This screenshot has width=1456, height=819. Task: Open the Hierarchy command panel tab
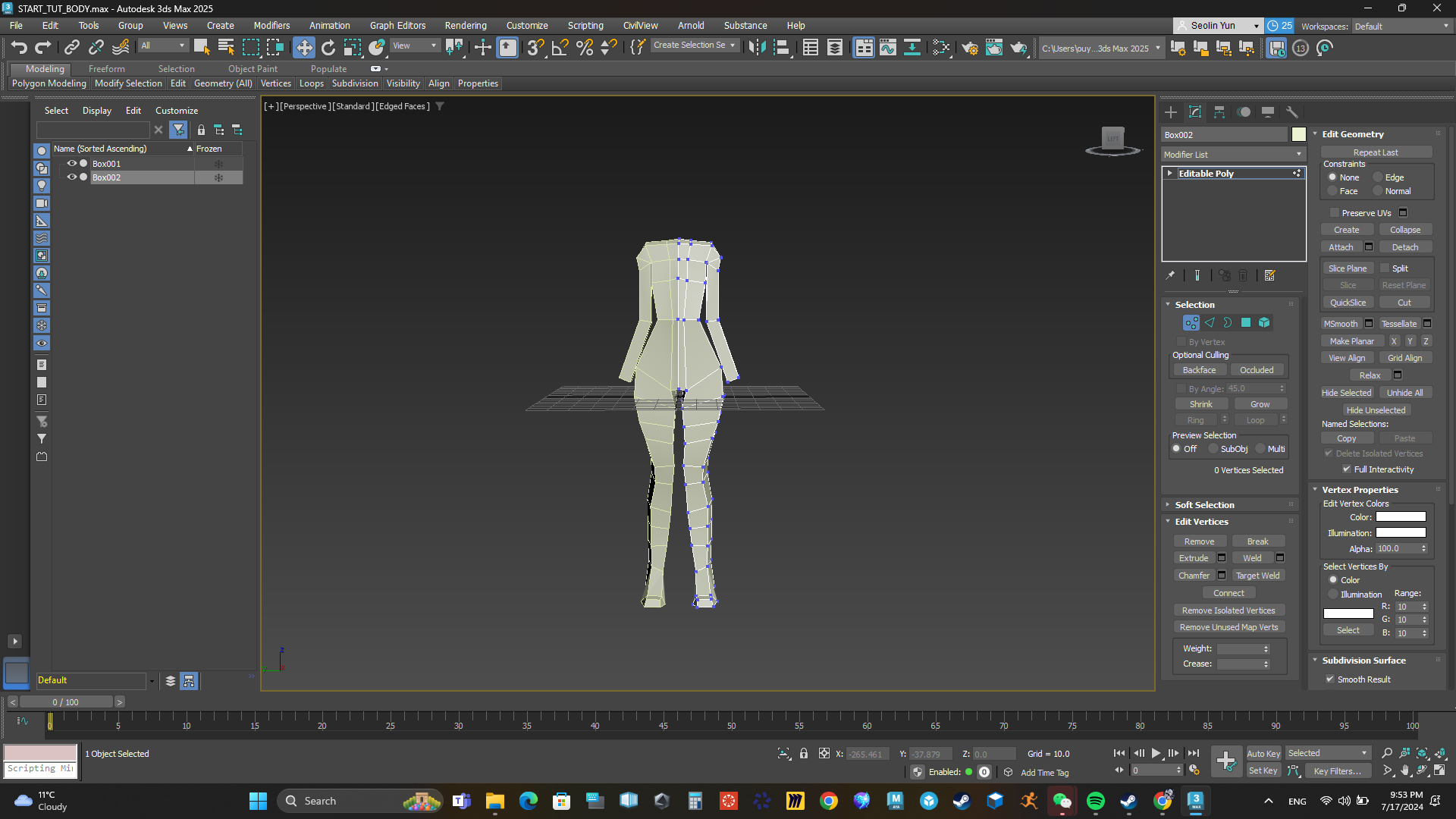1219,112
